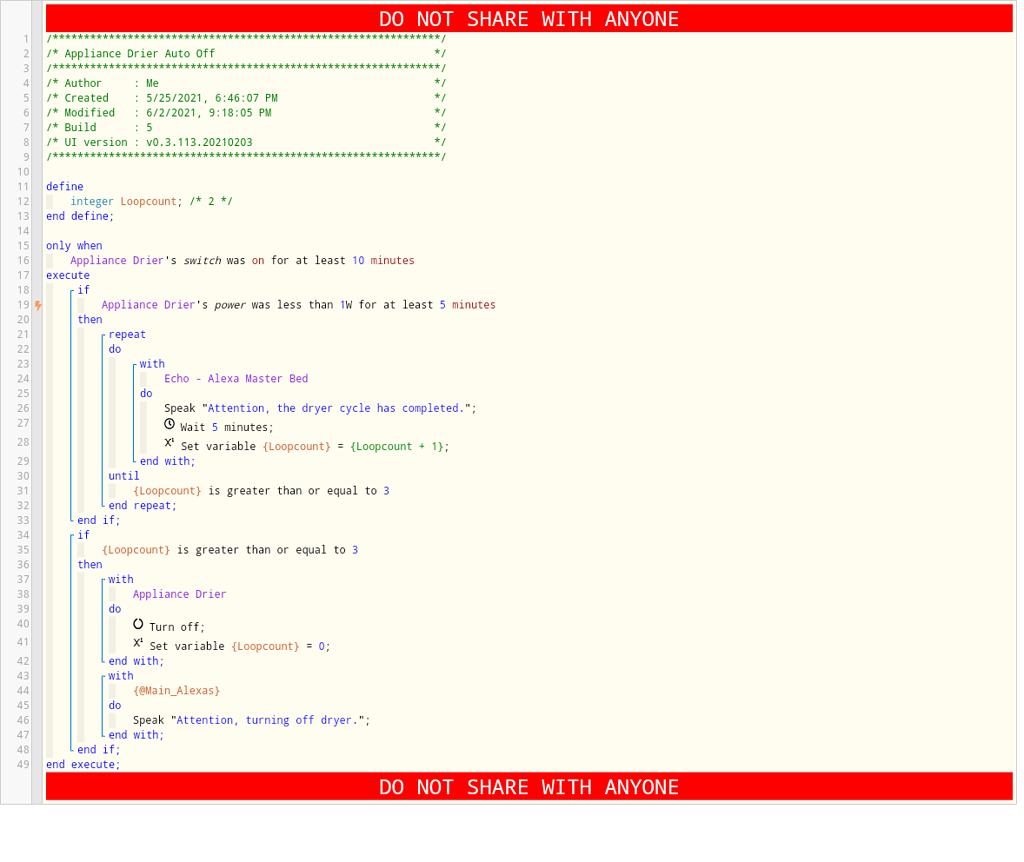Image resolution: width=1024 pixels, height=862 pixels.
Task: Select the Echo - Alexa Master Bed device
Action: [x=237, y=378]
